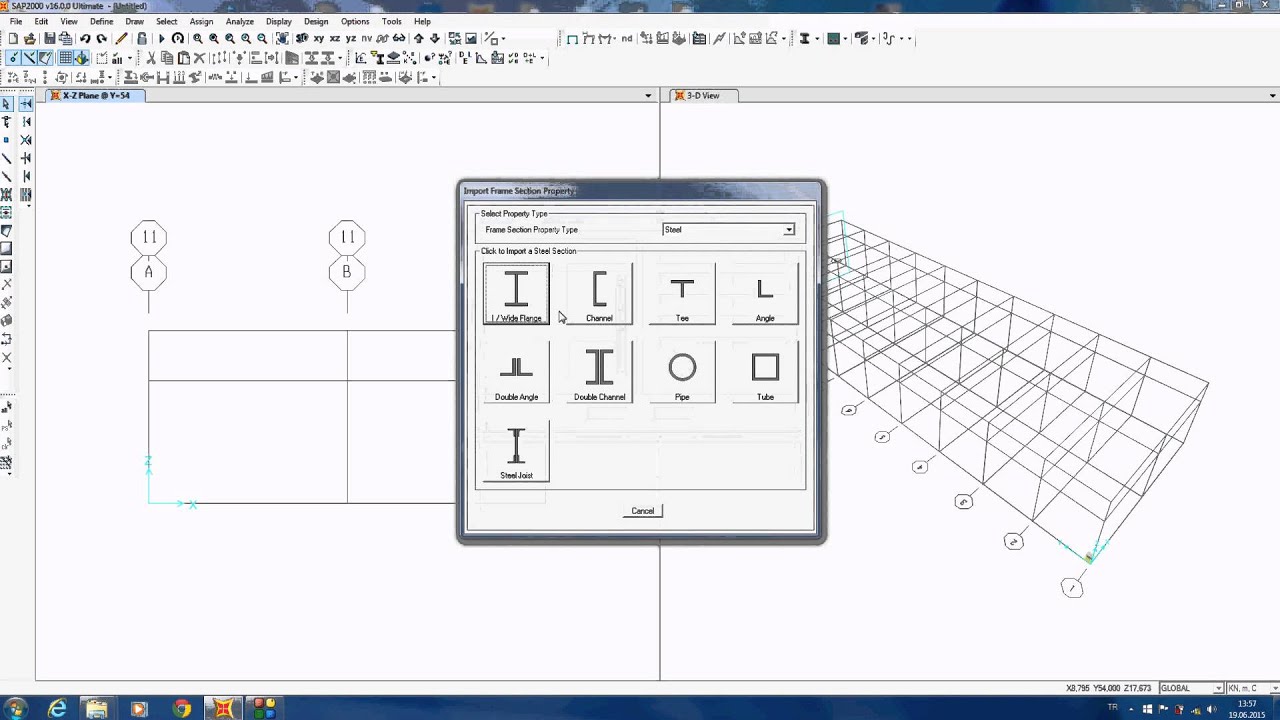The height and width of the screenshot is (720, 1280).
Task: Import a Steel Joist section
Action: tap(516, 452)
